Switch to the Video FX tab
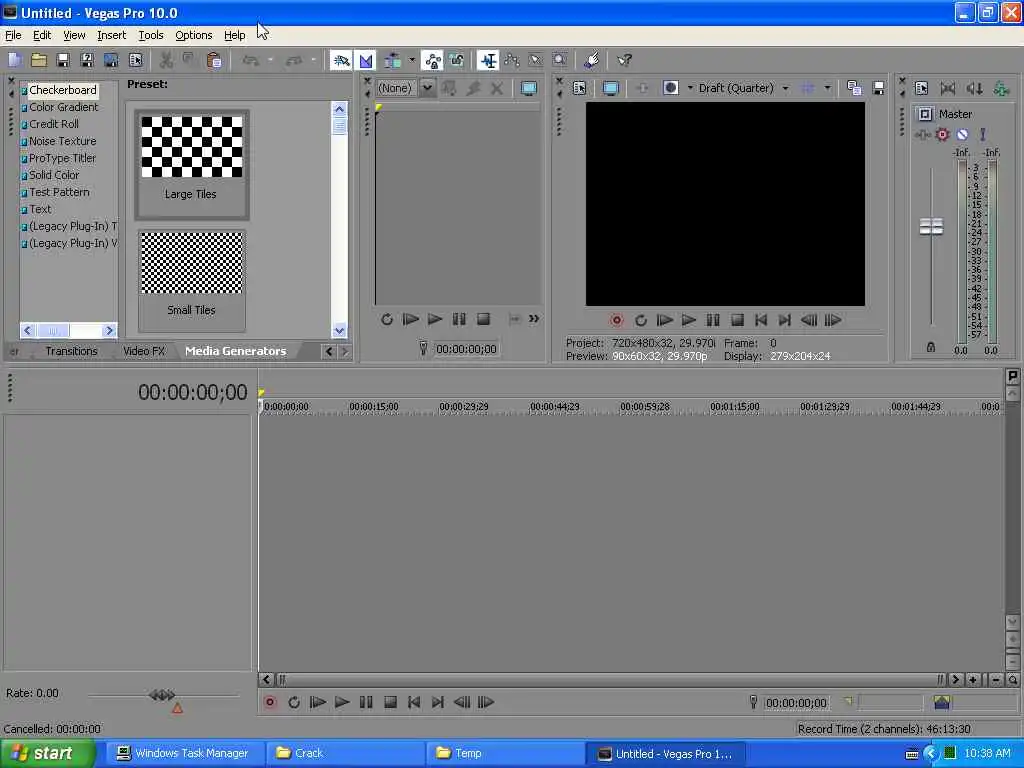Image resolution: width=1024 pixels, height=768 pixels. [x=144, y=351]
